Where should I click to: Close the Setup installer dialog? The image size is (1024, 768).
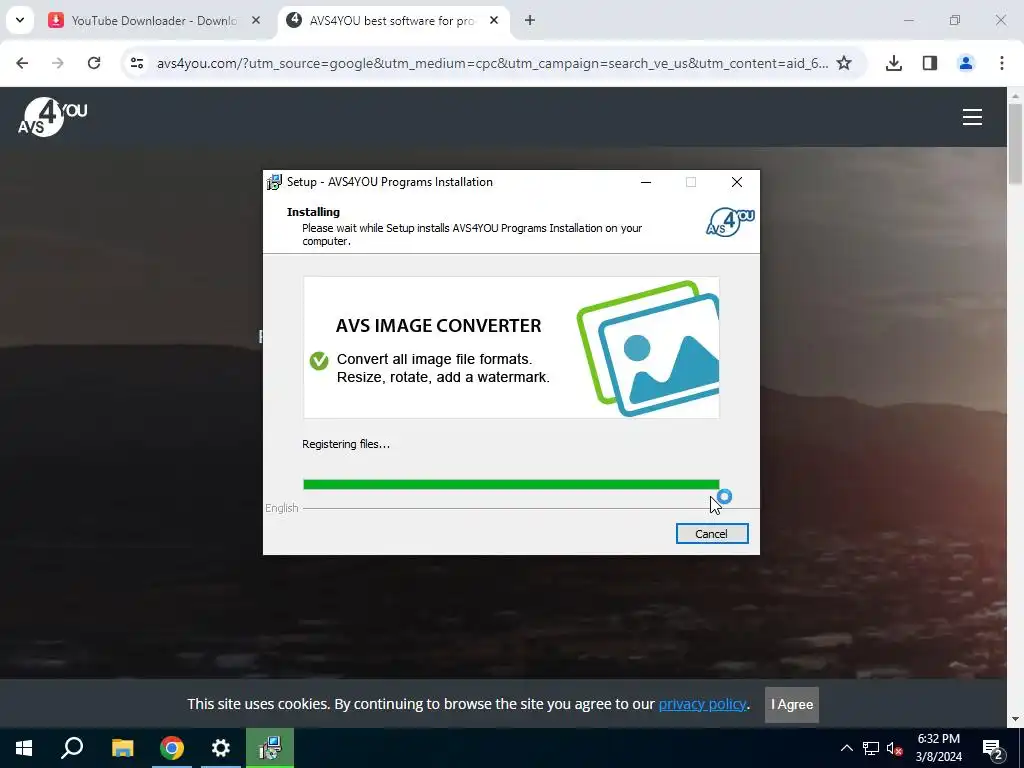point(737,182)
